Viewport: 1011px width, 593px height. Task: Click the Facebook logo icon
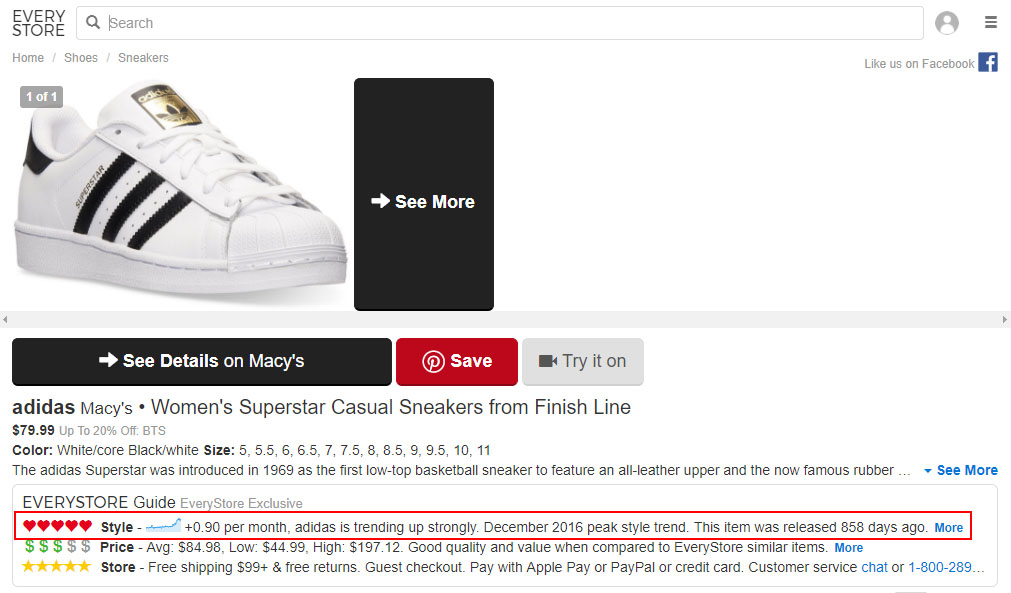pyautogui.click(x=988, y=63)
